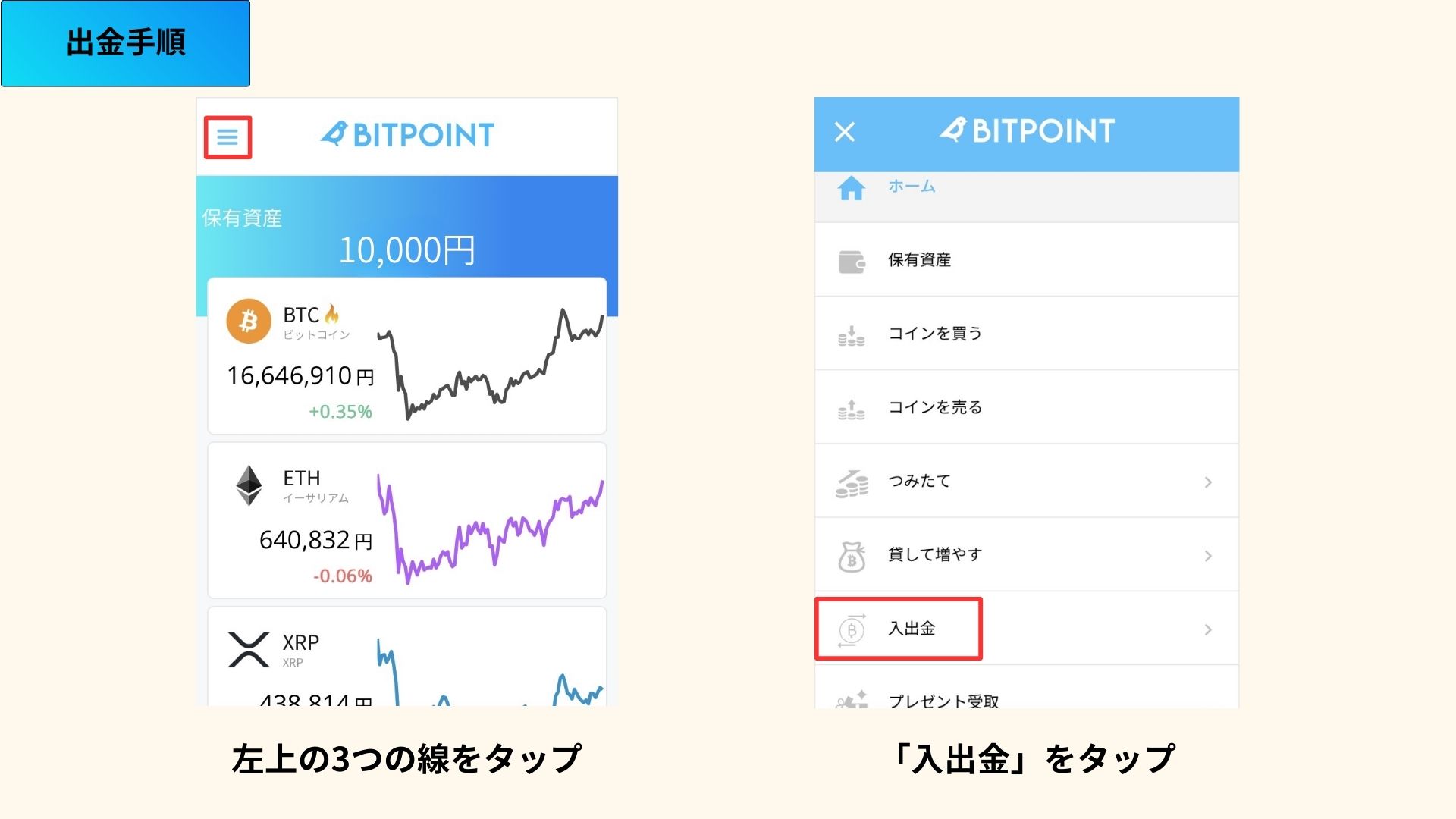Expand the 貸して増やす row chevron
This screenshot has height=819, width=1456.
(x=1209, y=554)
